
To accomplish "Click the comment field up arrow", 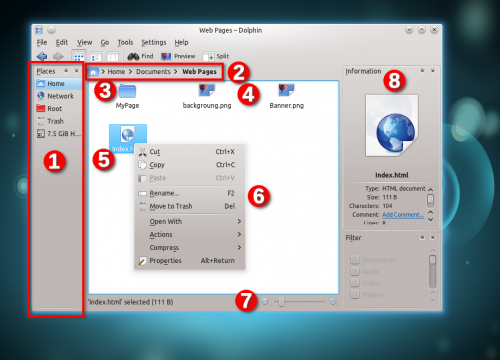I will (x=431, y=212).
